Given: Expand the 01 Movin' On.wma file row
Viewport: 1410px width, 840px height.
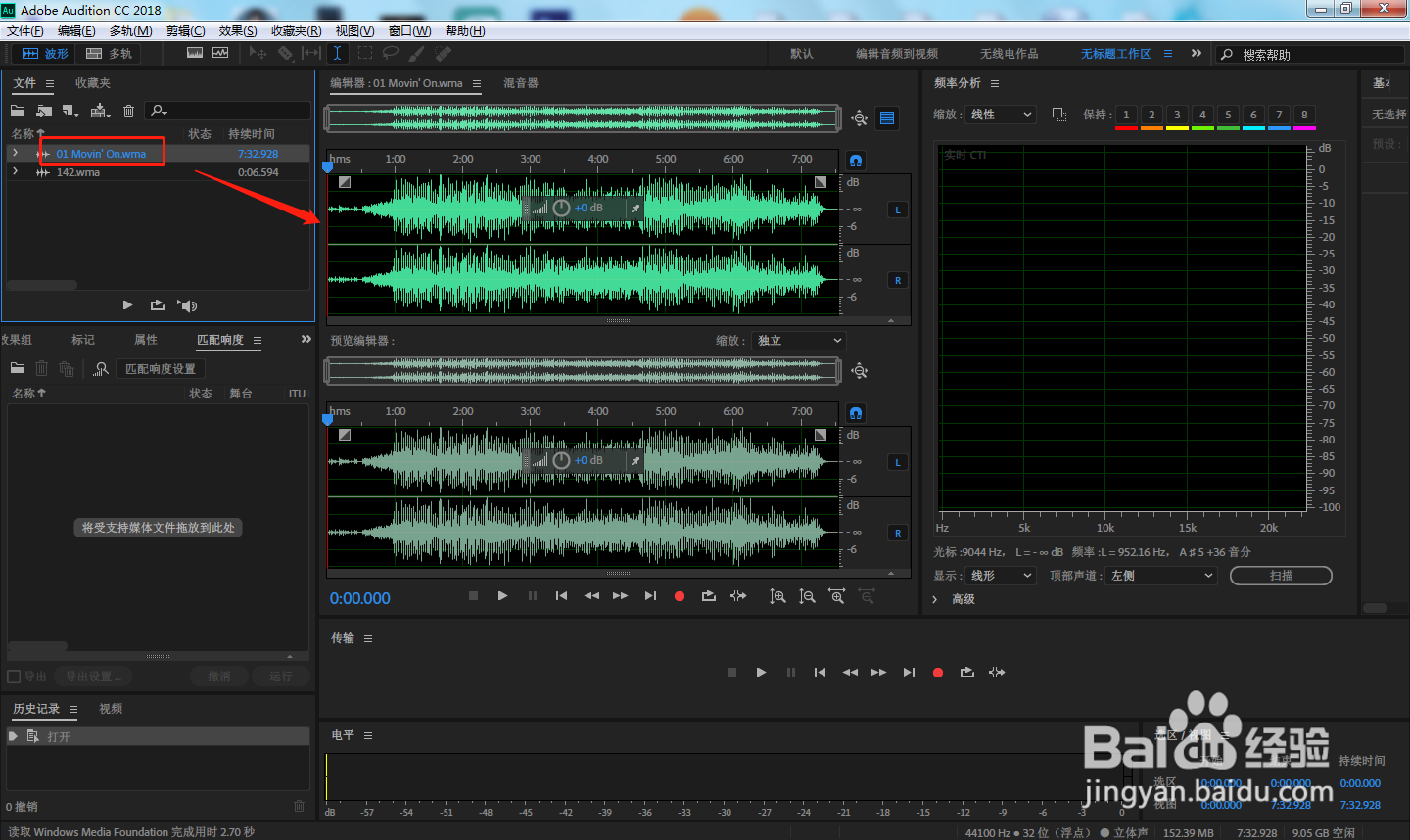Looking at the screenshot, I should click(x=15, y=153).
